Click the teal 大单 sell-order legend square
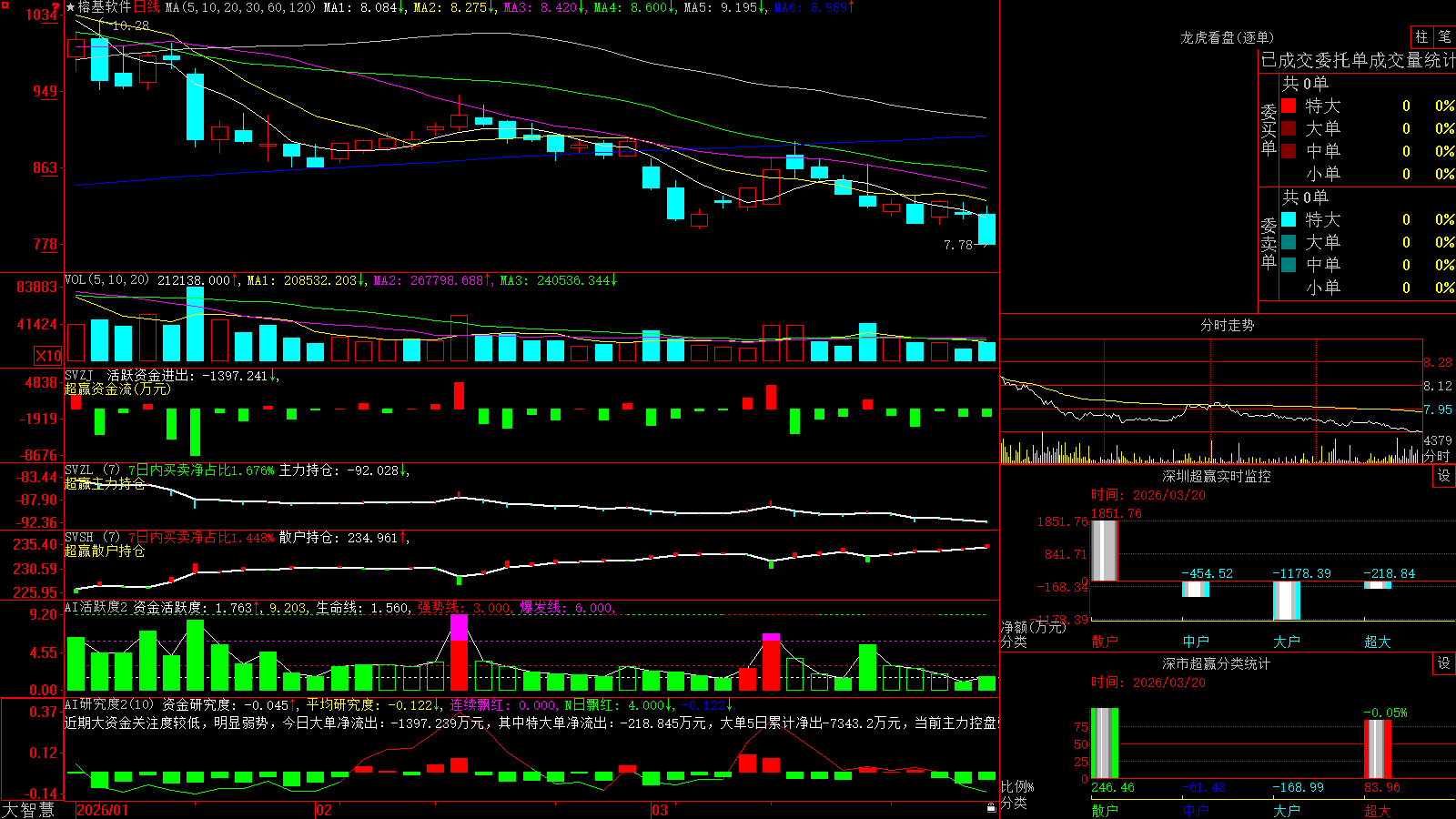Screen dimensions: 1456x819 click(x=1289, y=242)
